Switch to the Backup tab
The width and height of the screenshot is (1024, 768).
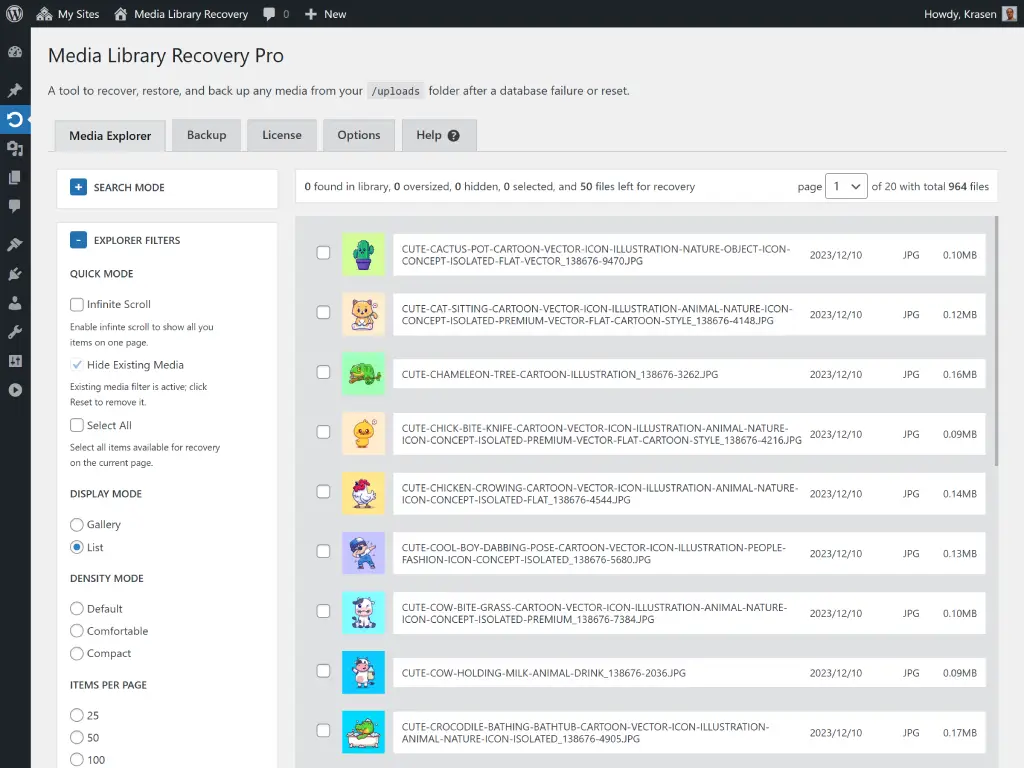(x=206, y=134)
